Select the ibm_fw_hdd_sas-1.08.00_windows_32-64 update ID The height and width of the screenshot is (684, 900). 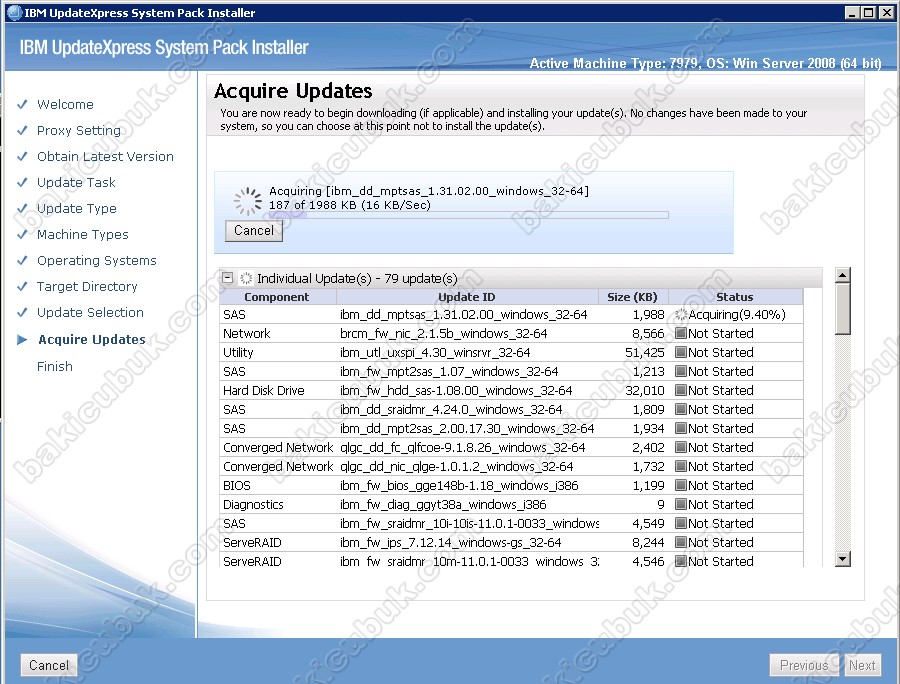pos(456,390)
